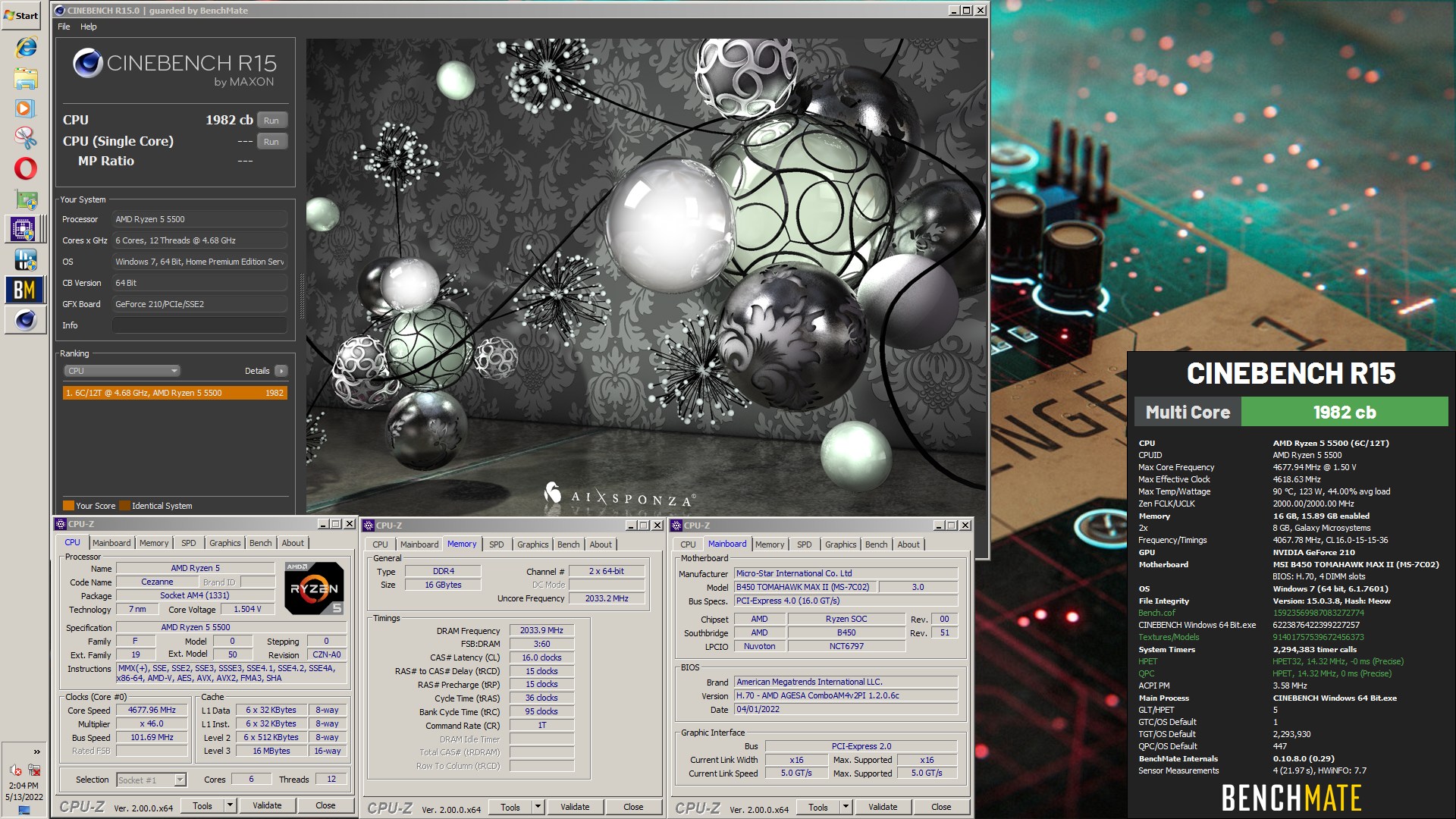
Task: Click Validate in right CPU-Z window
Action: point(883,808)
